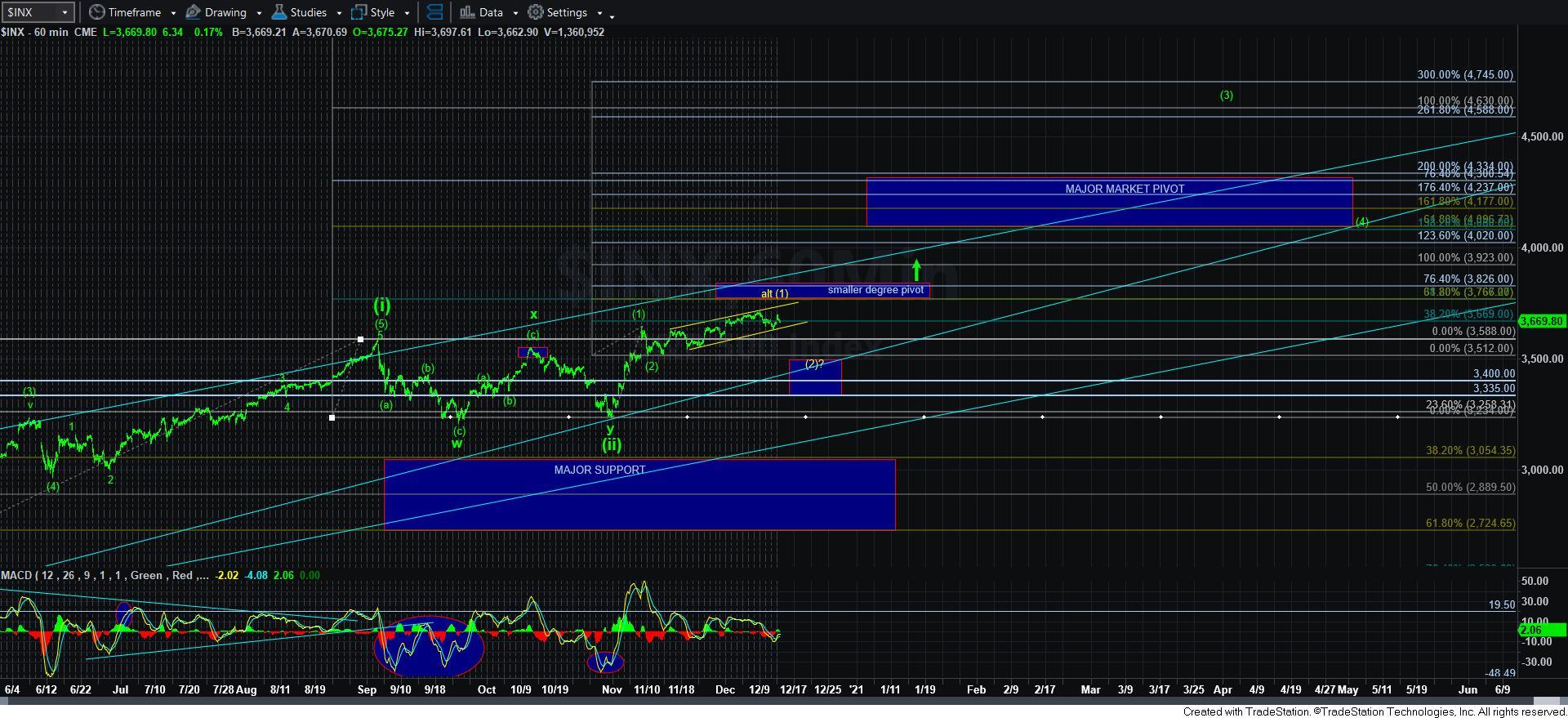Click the 3,335.00 horizontal level label

1494,388
